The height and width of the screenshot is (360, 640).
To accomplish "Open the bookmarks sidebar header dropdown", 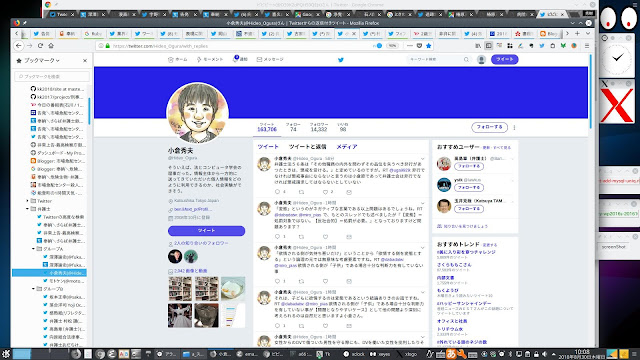I will tap(38, 60).
